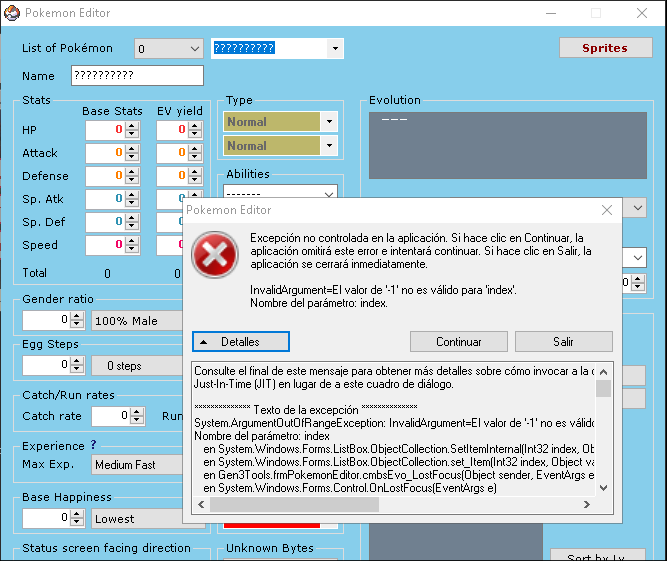Click the Catch rate spinner field
The width and height of the screenshot is (667, 561).
point(111,415)
